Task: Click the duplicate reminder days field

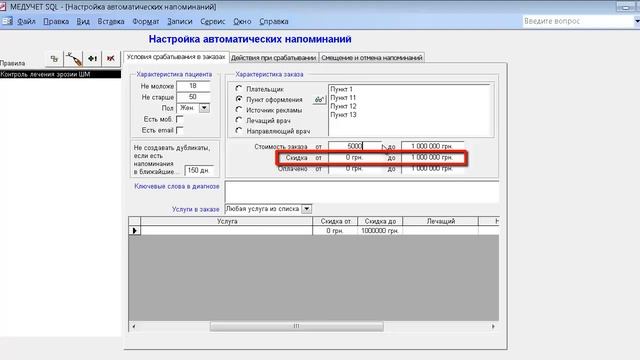Action: (199, 170)
